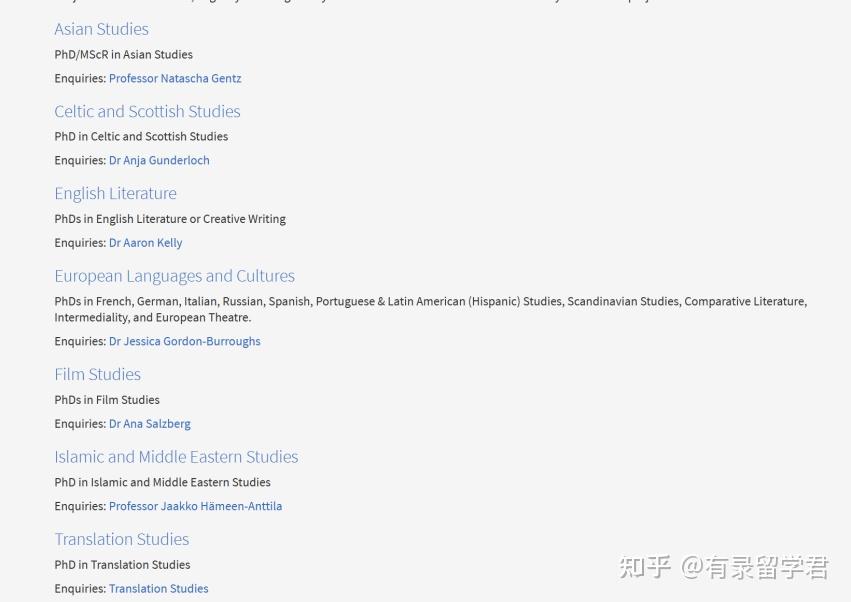Click the 知乎 @有录留学君 watermark
851x602 pixels.
pos(722,568)
